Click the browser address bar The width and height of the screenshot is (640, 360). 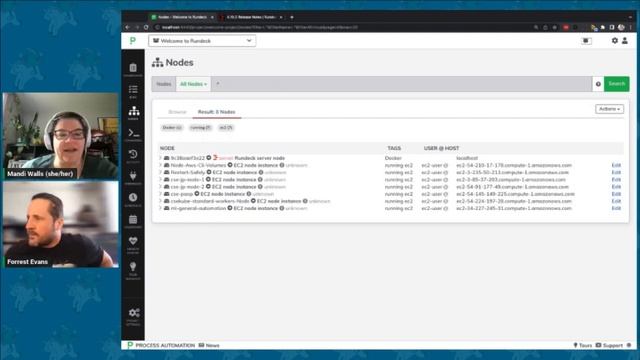pyautogui.click(x=343, y=27)
